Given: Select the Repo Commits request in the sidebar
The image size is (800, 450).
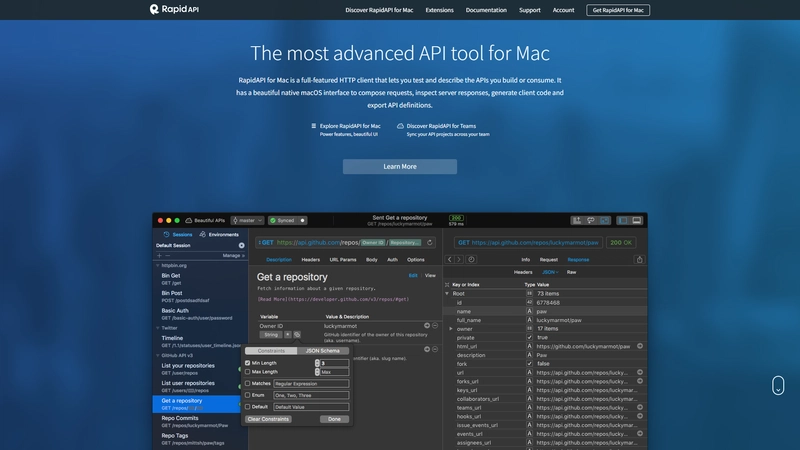Looking at the screenshot, I should pos(196,421).
